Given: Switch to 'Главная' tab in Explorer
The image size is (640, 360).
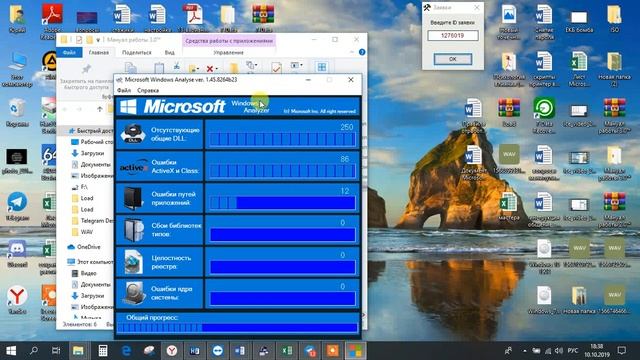Looking at the screenshot, I should coord(99,52).
